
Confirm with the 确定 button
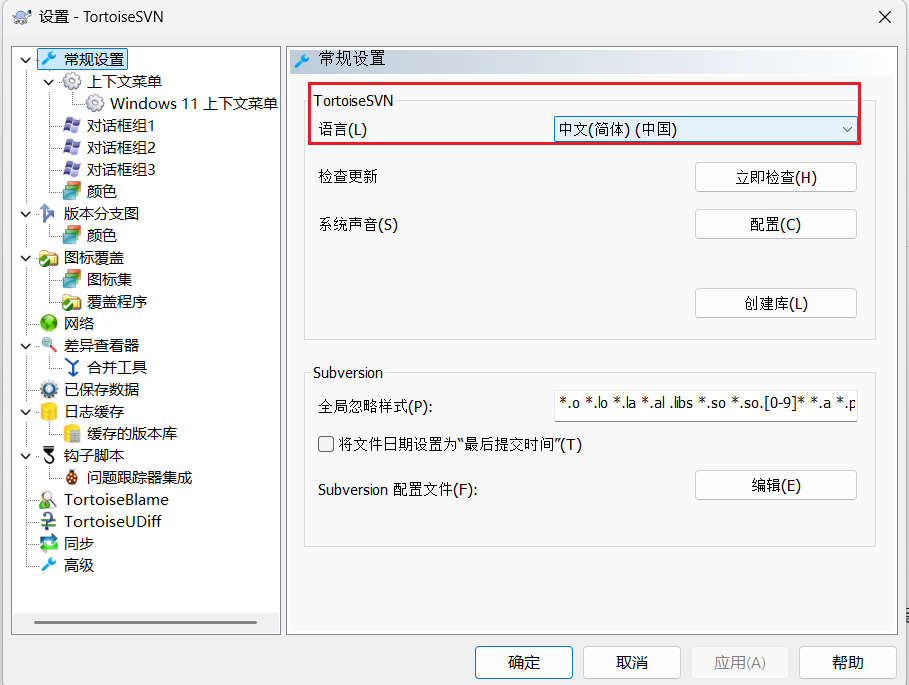523,662
